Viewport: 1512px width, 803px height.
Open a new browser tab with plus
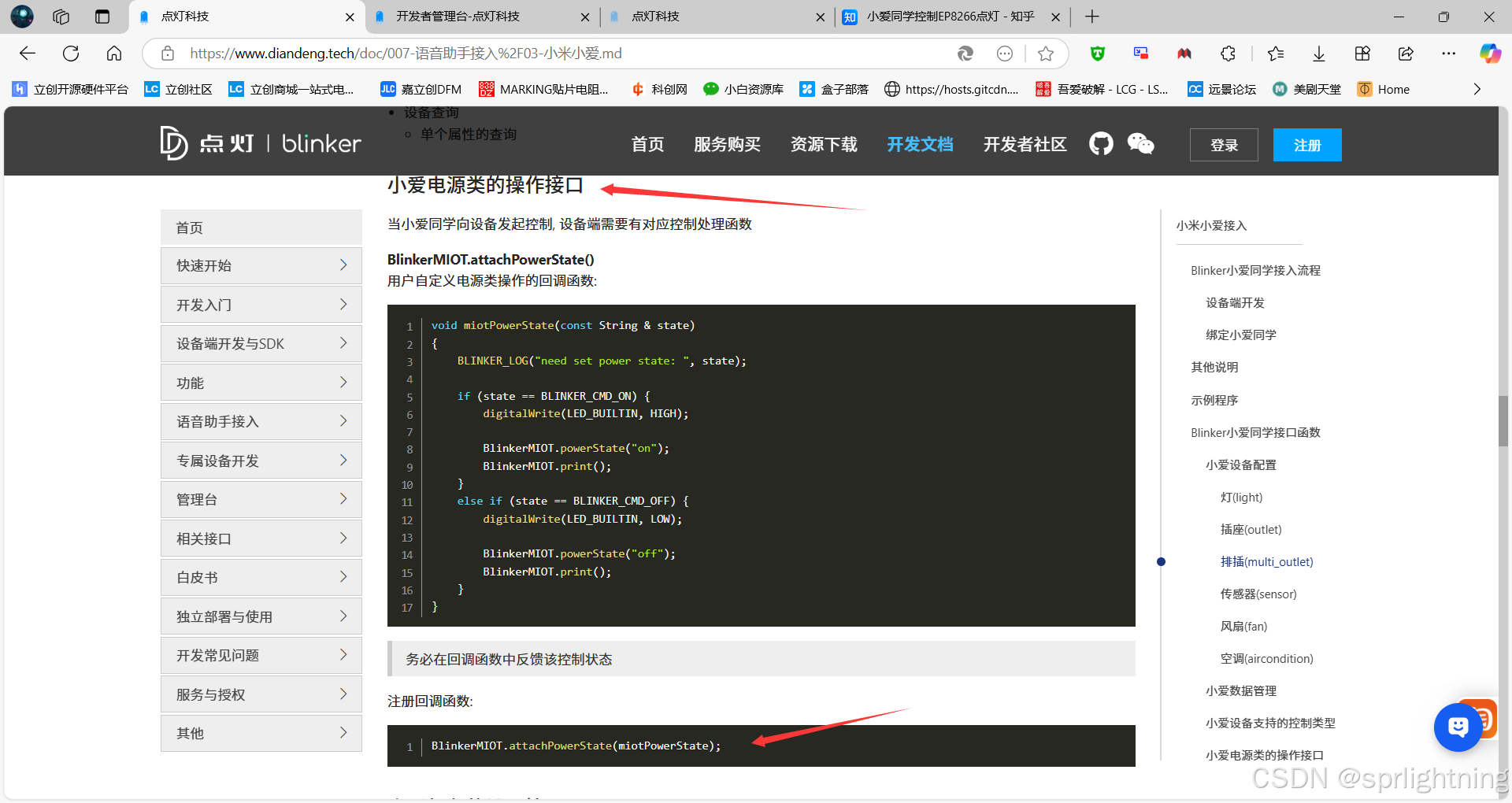click(x=1091, y=17)
